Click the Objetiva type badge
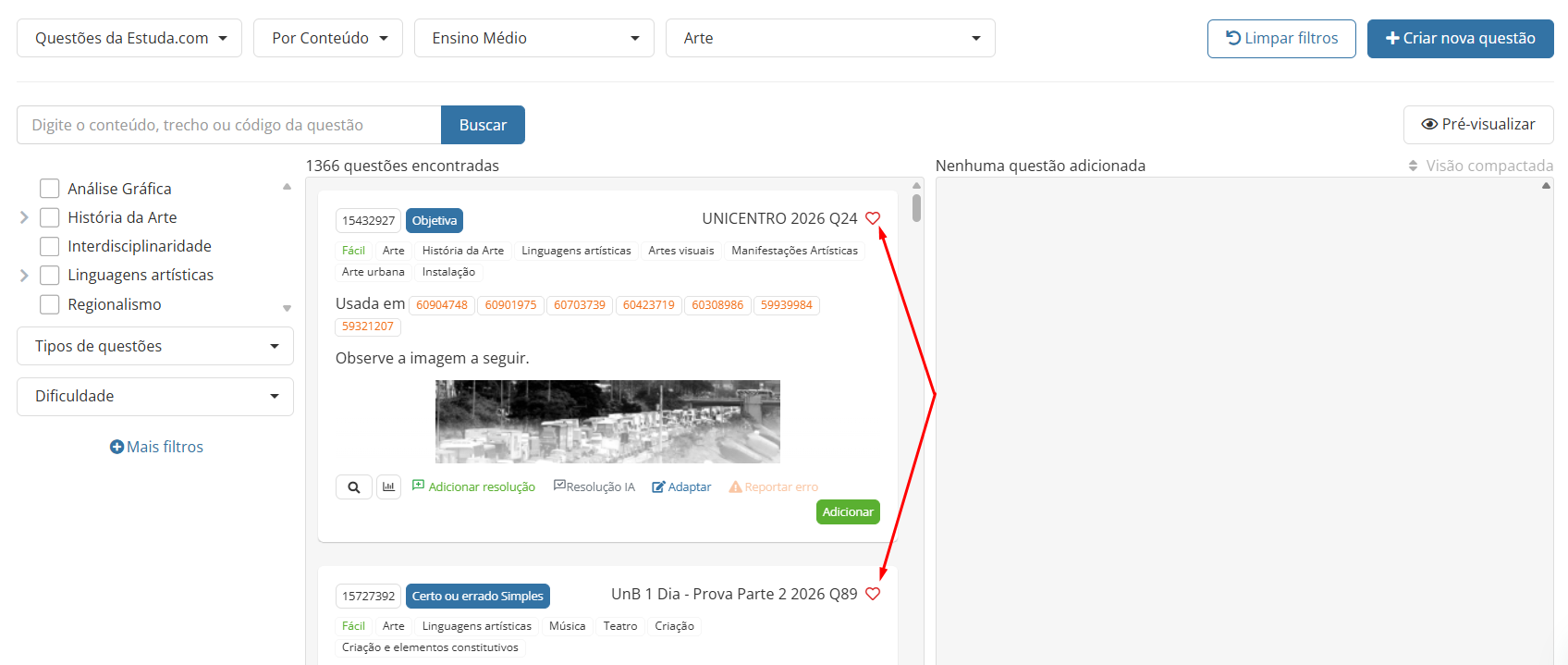The width and height of the screenshot is (1568, 665). (435, 220)
